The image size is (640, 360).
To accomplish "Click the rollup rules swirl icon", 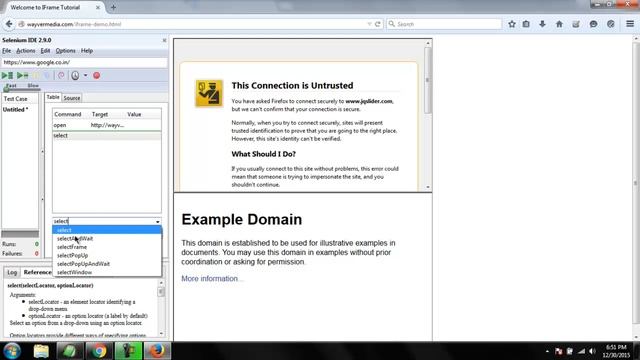I will coord(61,76).
